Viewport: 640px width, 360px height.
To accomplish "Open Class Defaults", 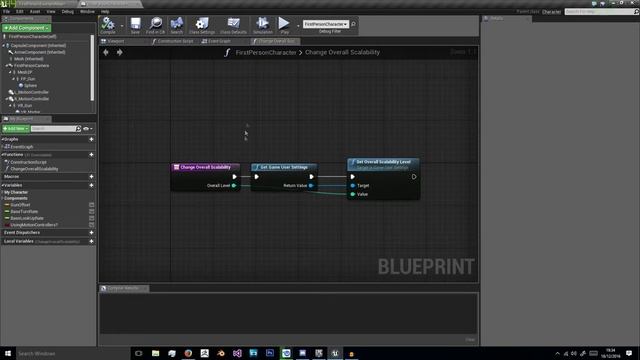I will 233,25.
